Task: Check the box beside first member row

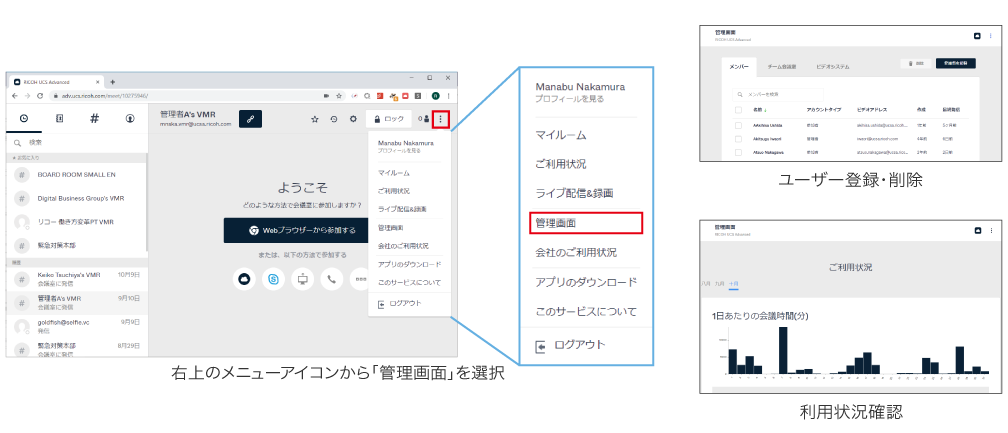Action: click(x=738, y=125)
